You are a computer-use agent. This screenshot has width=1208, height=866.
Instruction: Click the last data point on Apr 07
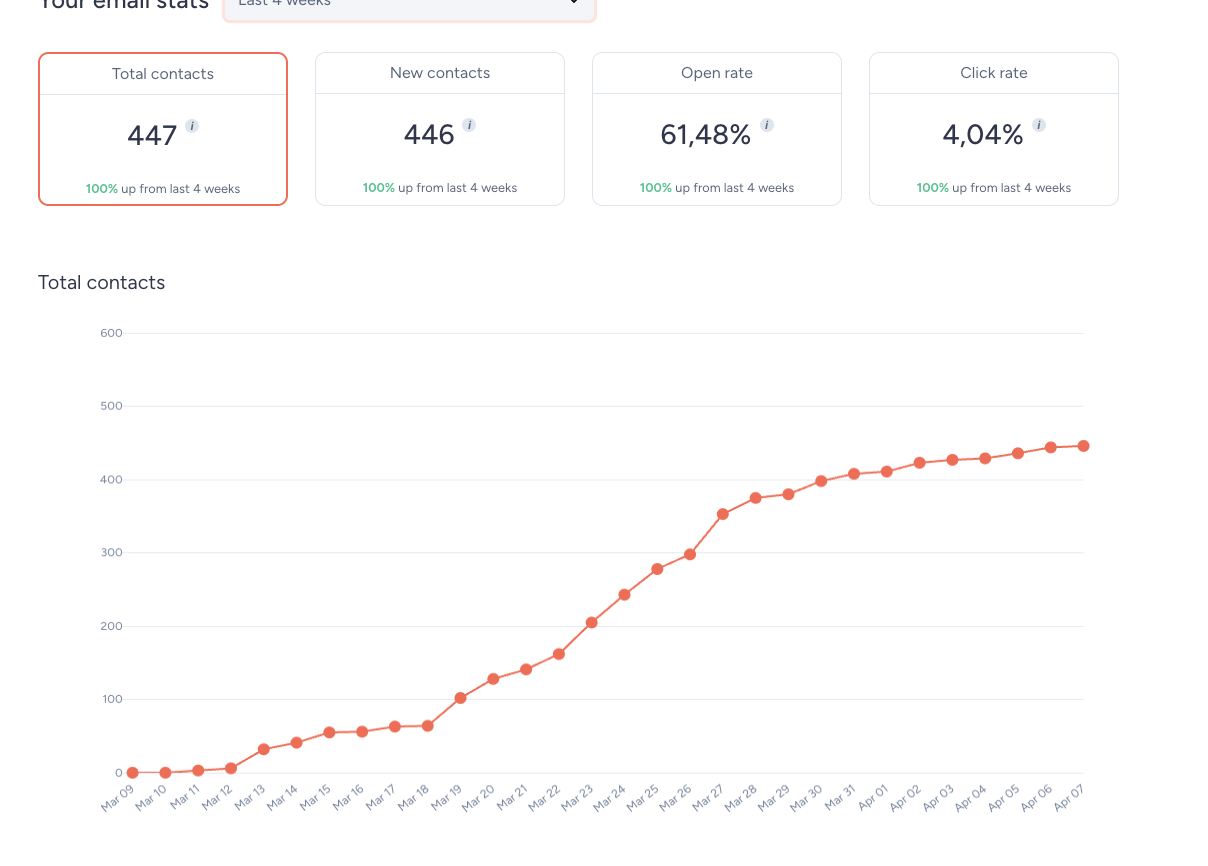[1083, 446]
